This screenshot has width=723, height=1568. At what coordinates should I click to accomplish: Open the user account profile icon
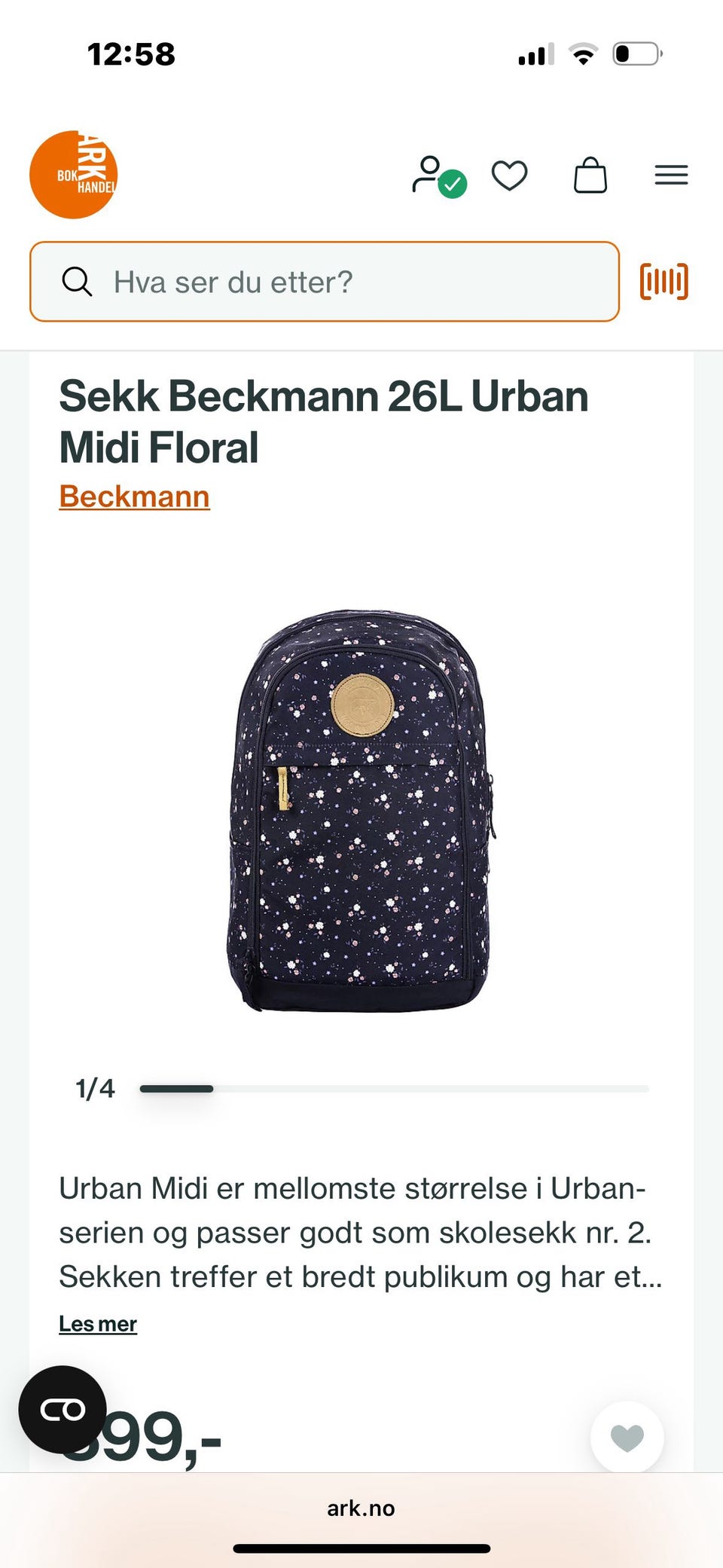[438, 176]
